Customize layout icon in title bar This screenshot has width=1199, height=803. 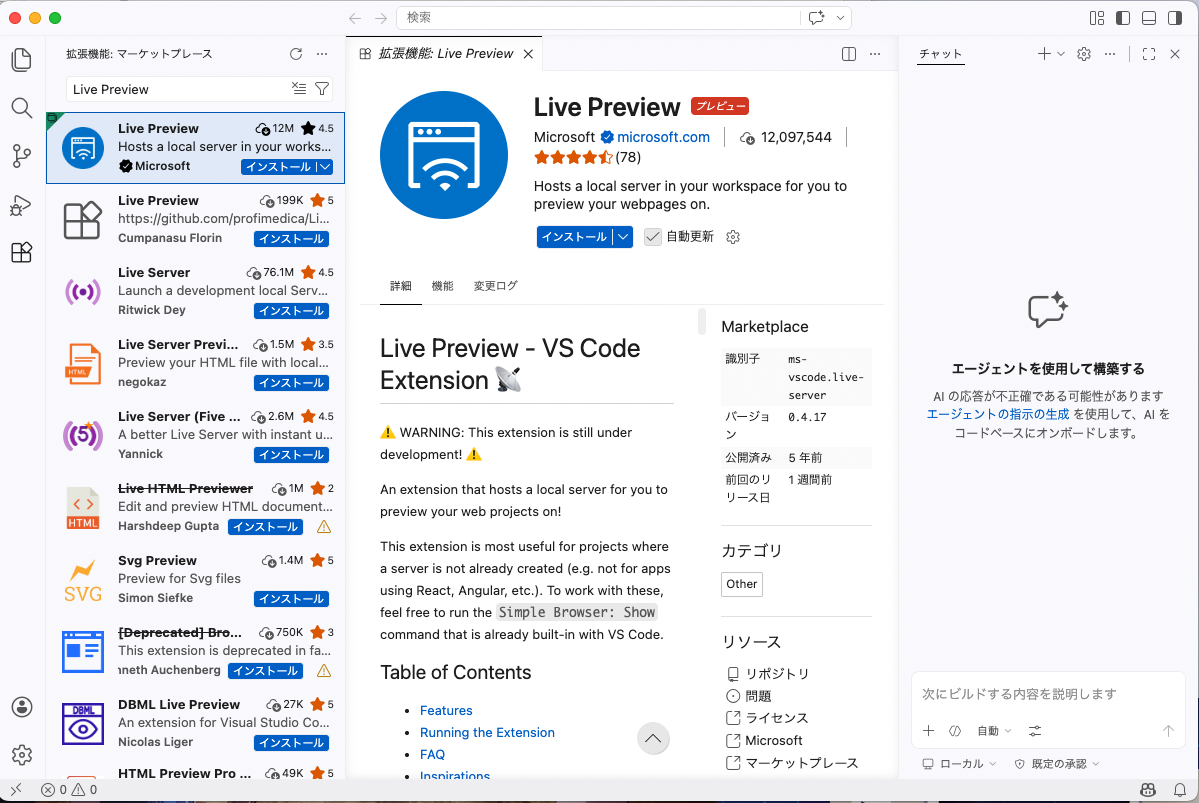pyautogui.click(x=1097, y=18)
